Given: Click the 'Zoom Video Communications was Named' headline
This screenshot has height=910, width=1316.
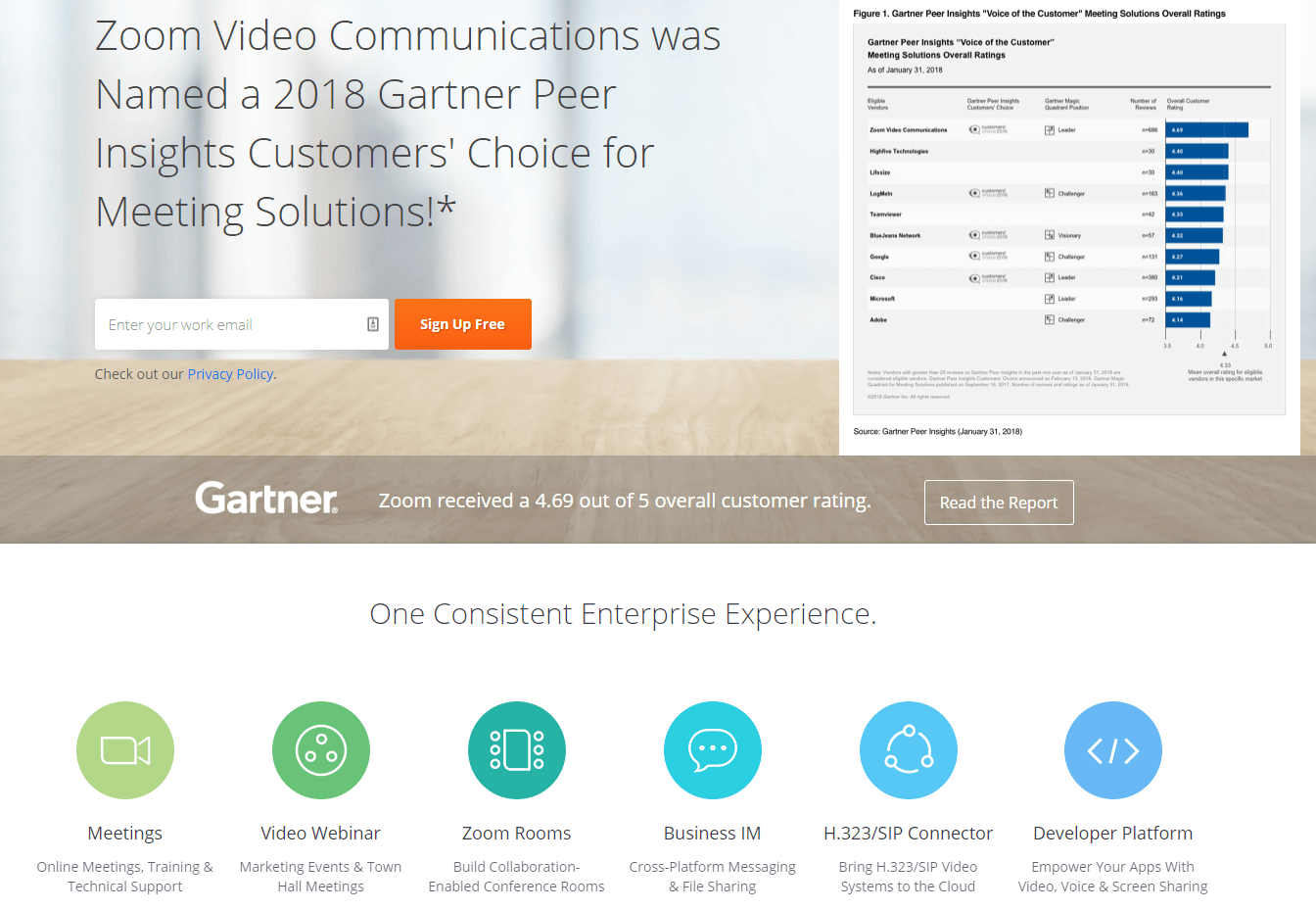Looking at the screenshot, I should 408,123.
